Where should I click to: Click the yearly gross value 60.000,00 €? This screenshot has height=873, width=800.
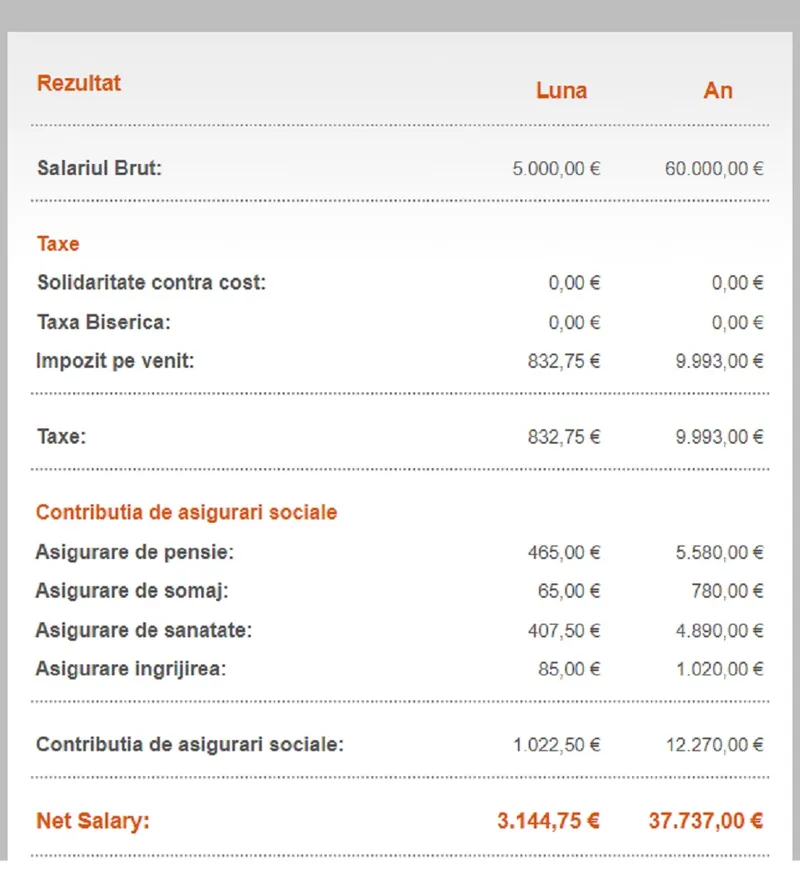pos(714,169)
